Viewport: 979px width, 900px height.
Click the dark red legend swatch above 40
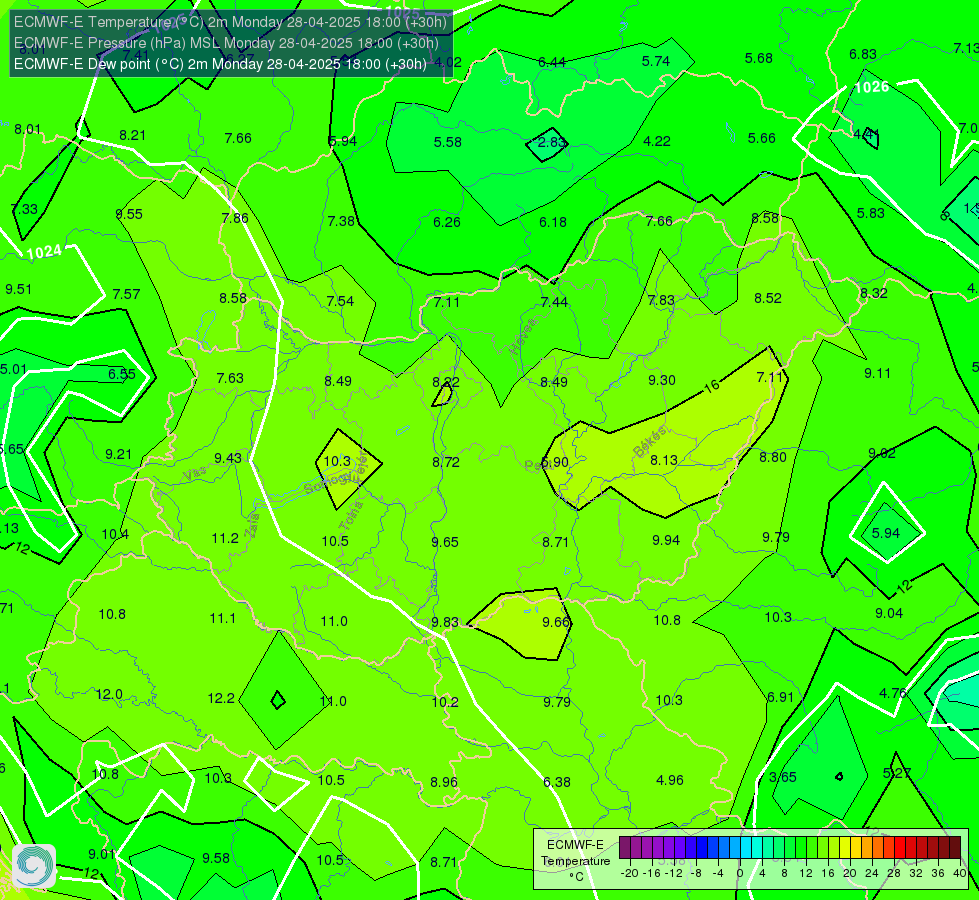pos(955,848)
